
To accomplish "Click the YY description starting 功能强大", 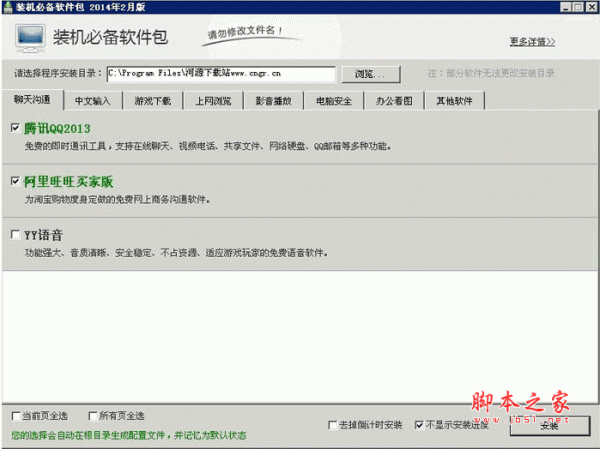I will 176,253.
